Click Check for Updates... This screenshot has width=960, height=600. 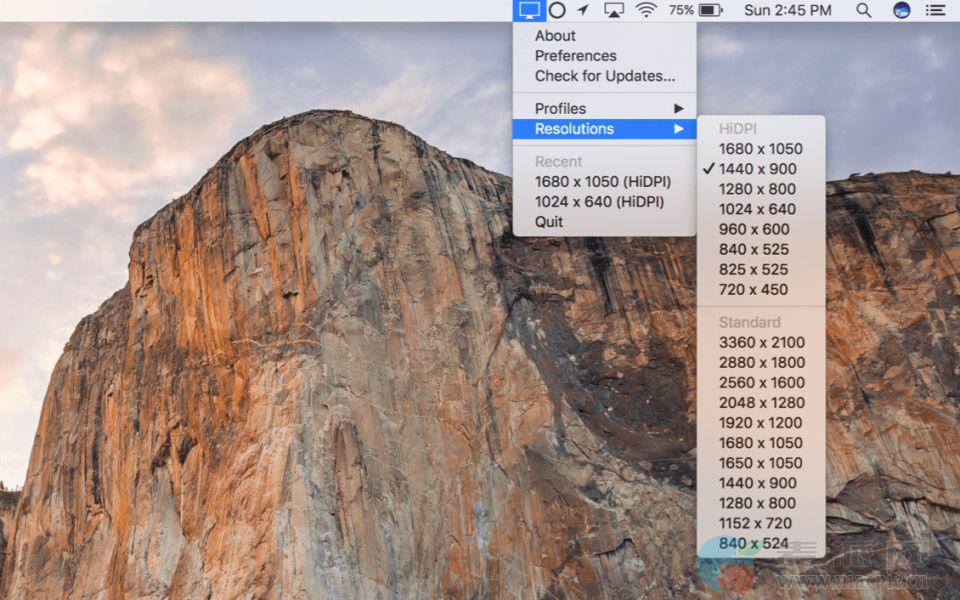(x=604, y=75)
